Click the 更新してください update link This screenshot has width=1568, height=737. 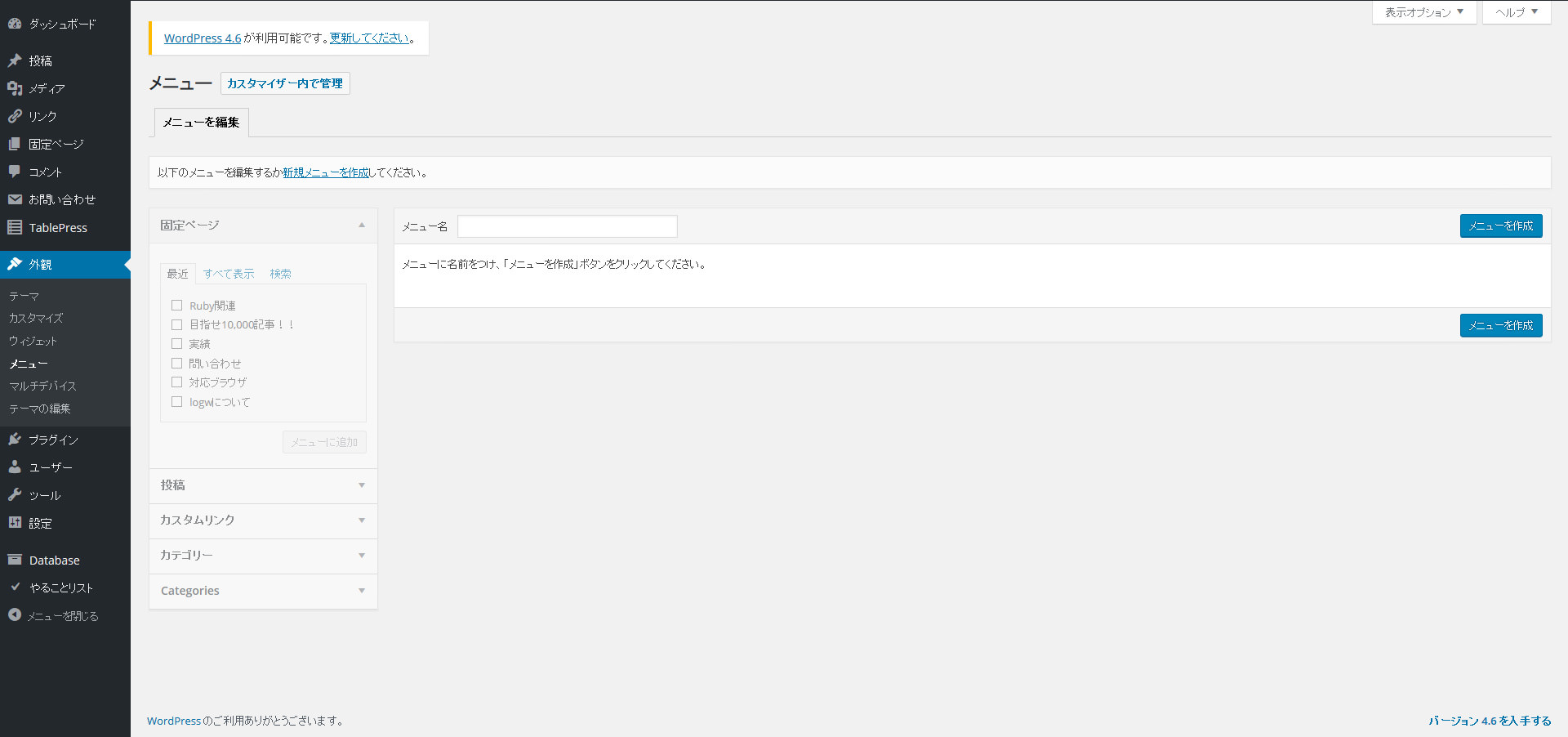369,38
